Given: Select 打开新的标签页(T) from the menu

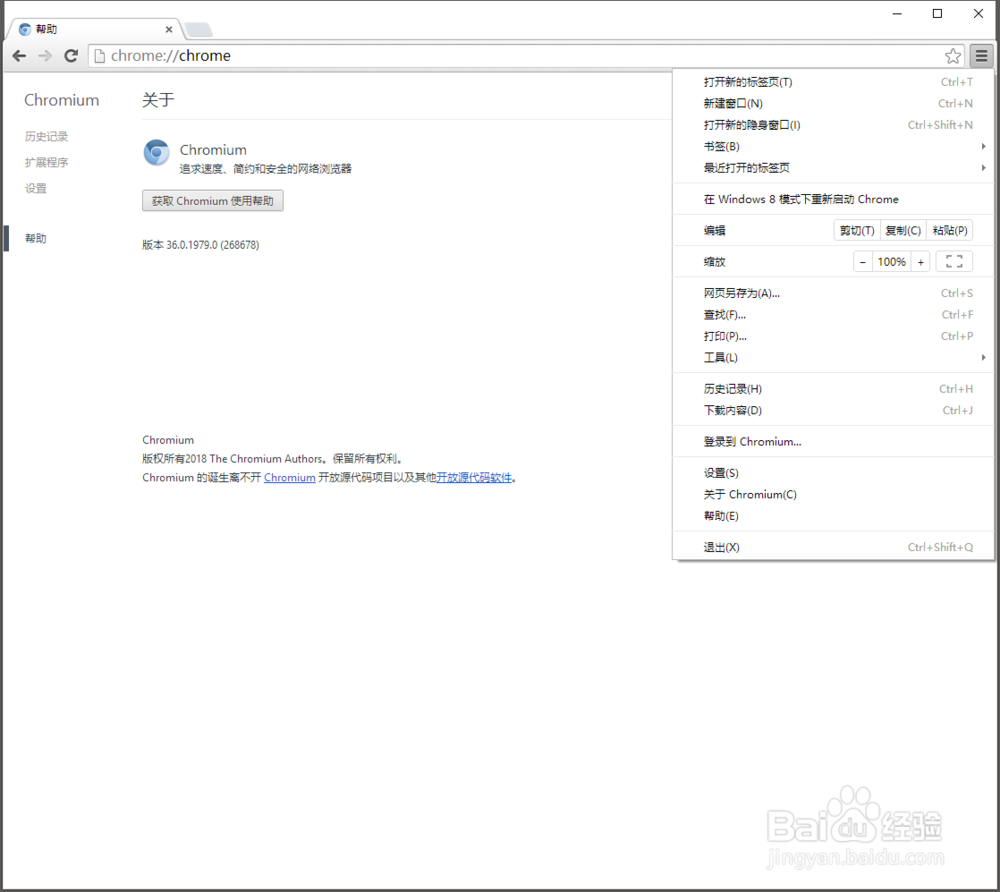Looking at the screenshot, I should 834,82.
